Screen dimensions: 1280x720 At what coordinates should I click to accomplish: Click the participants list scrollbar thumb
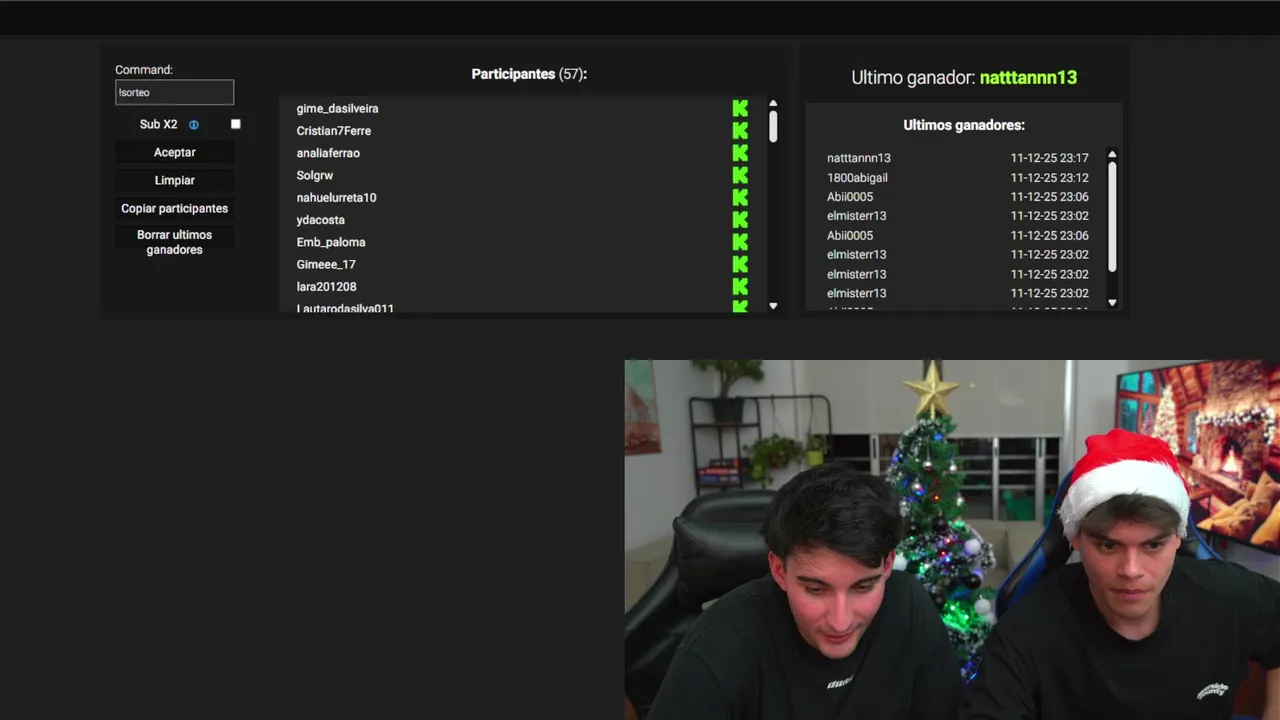tap(773, 126)
